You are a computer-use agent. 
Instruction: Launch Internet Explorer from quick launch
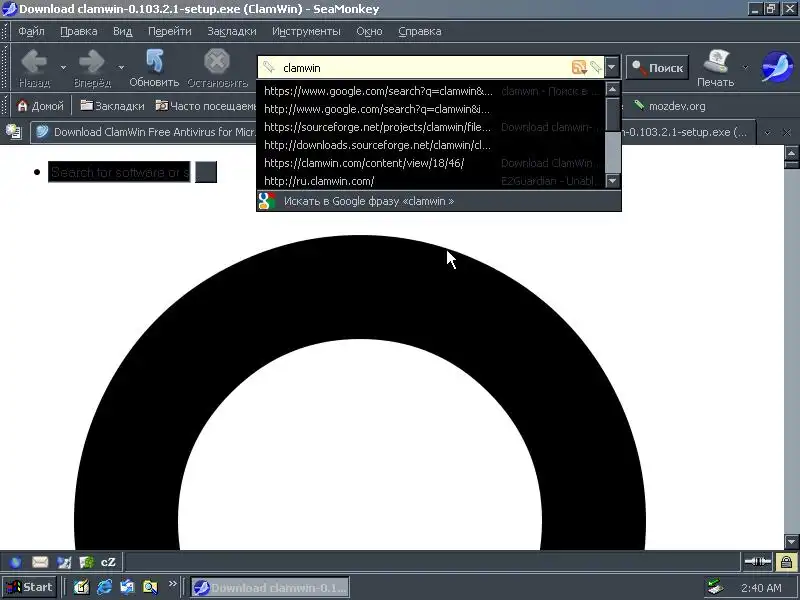(x=105, y=587)
